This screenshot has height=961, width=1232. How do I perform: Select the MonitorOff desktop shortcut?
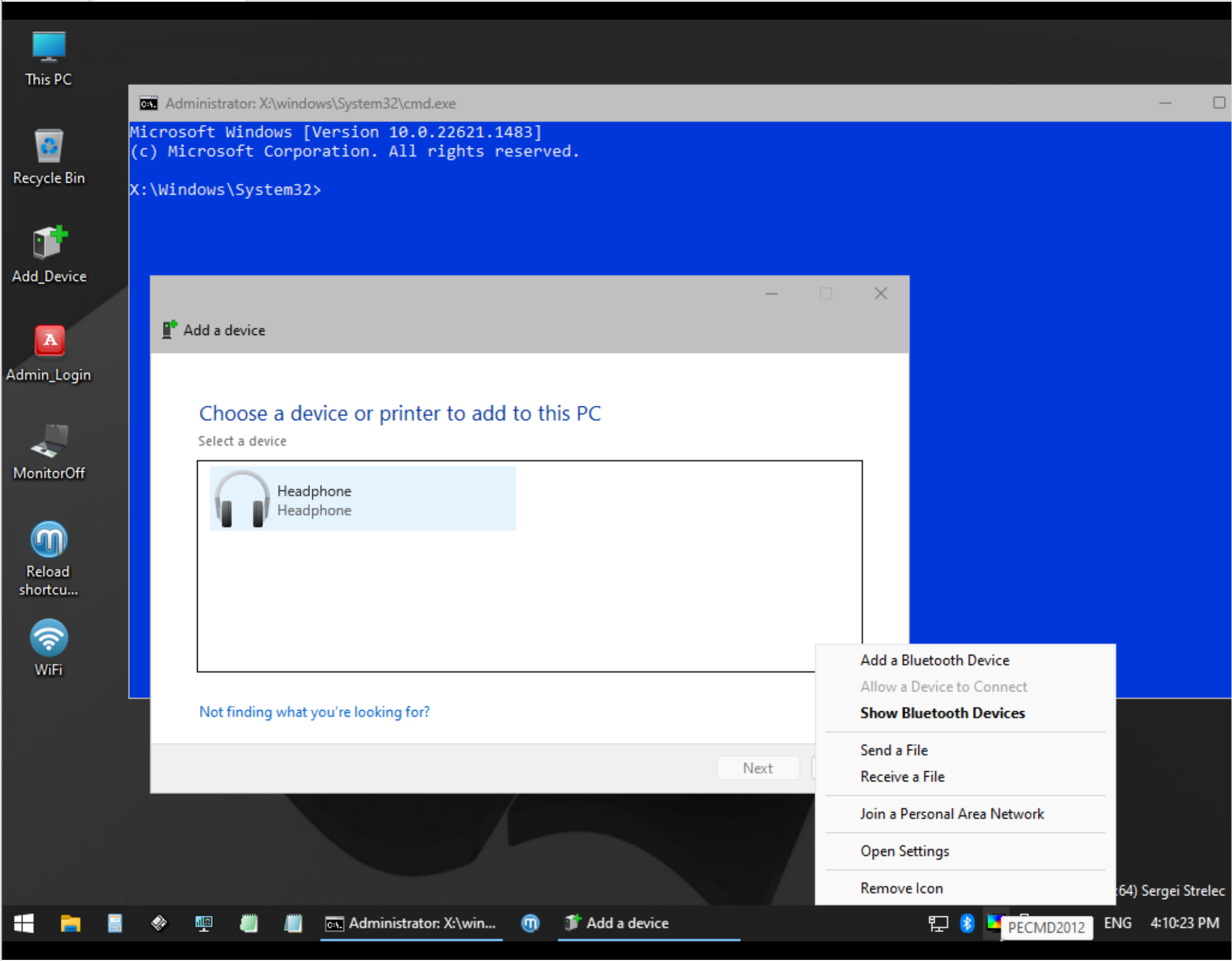point(49,452)
